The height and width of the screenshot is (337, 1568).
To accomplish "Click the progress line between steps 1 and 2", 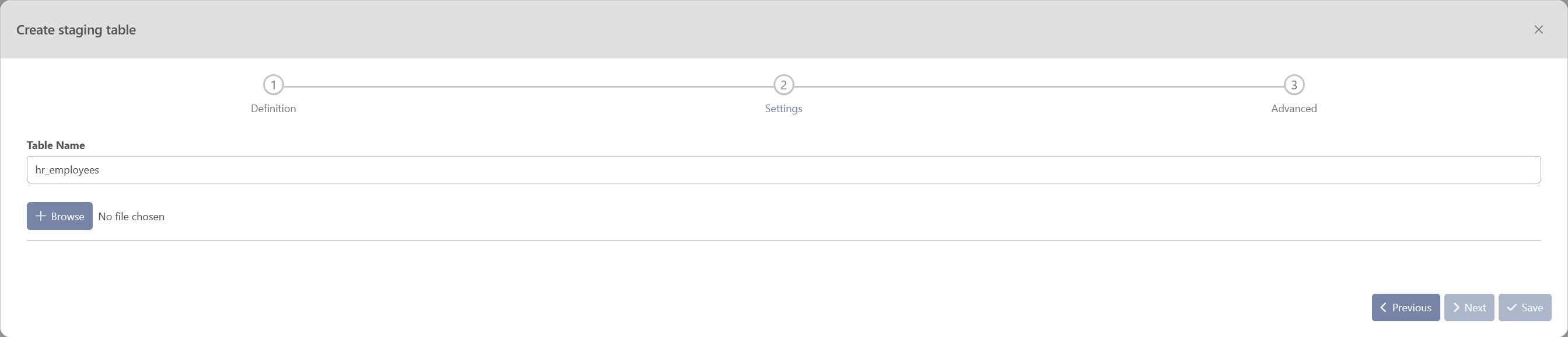I will pyautogui.click(x=528, y=86).
